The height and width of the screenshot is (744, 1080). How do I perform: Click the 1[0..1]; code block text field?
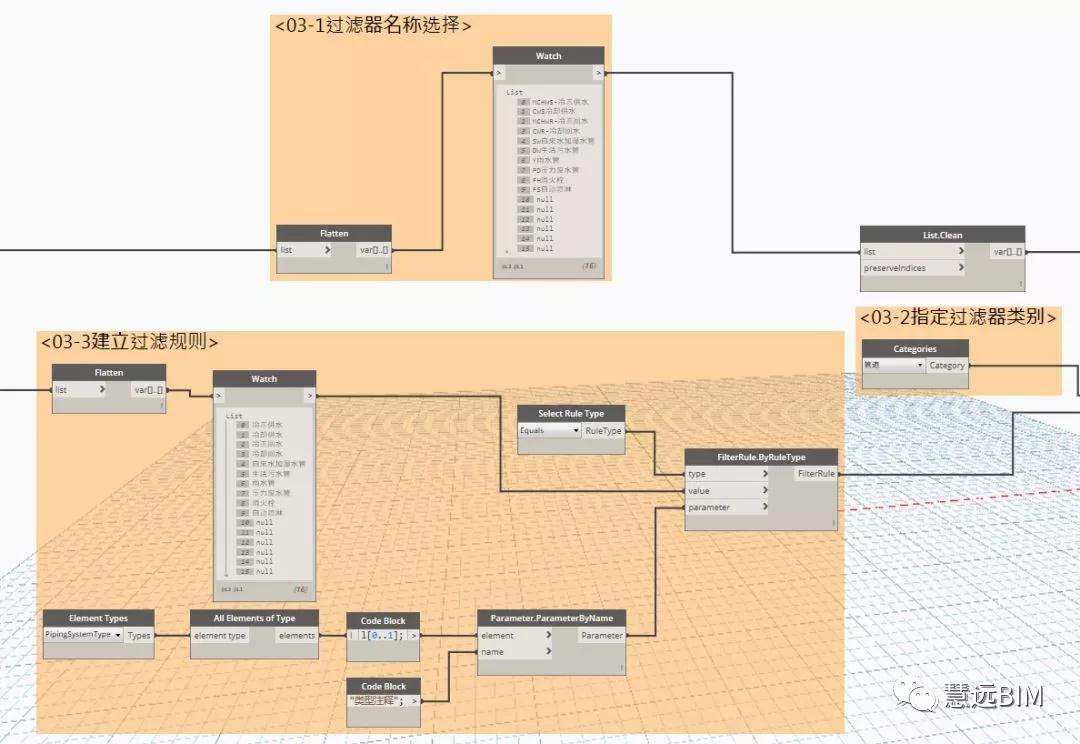pos(382,635)
